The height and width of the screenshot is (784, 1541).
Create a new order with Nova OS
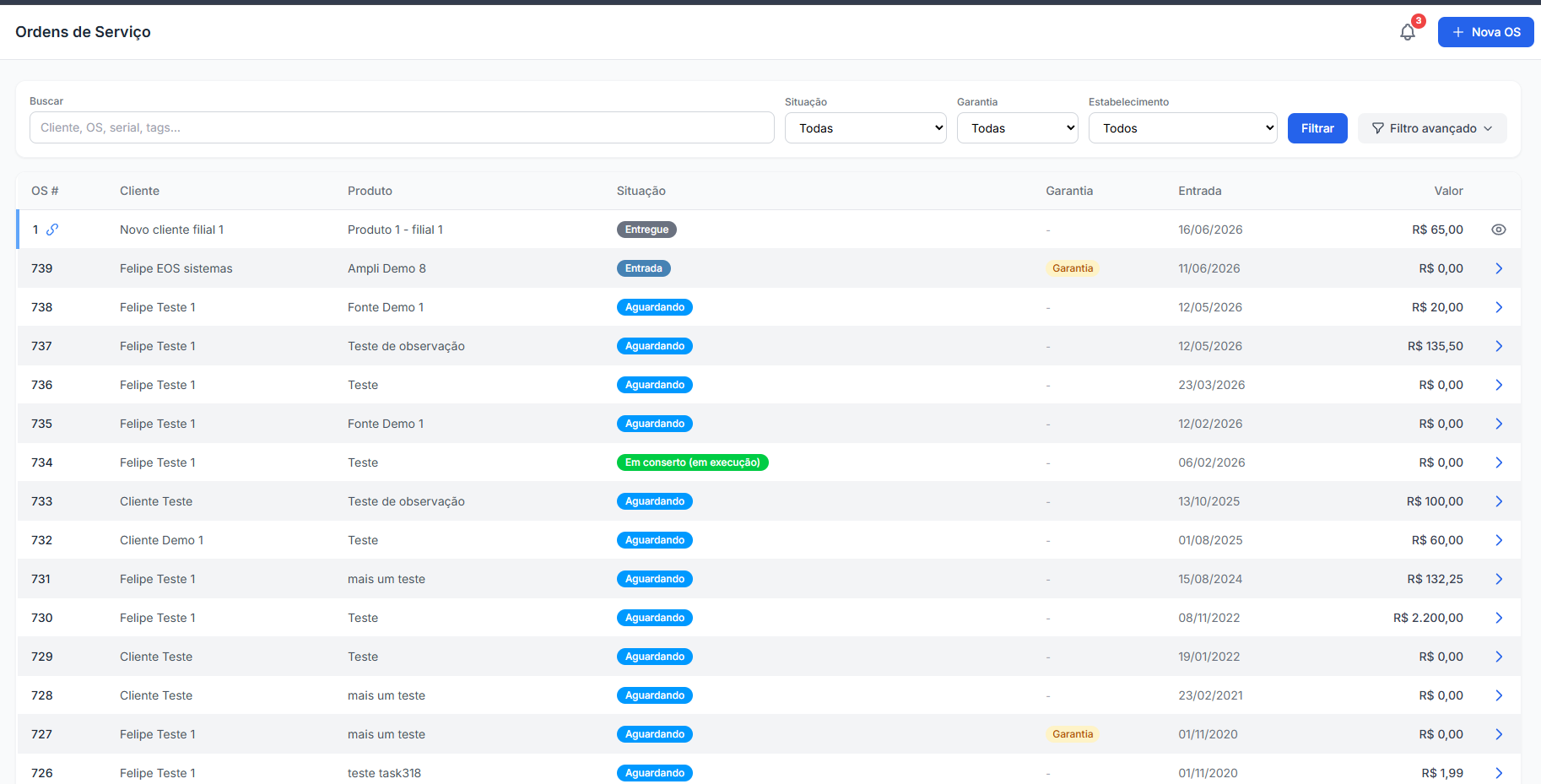[1485, 32]
